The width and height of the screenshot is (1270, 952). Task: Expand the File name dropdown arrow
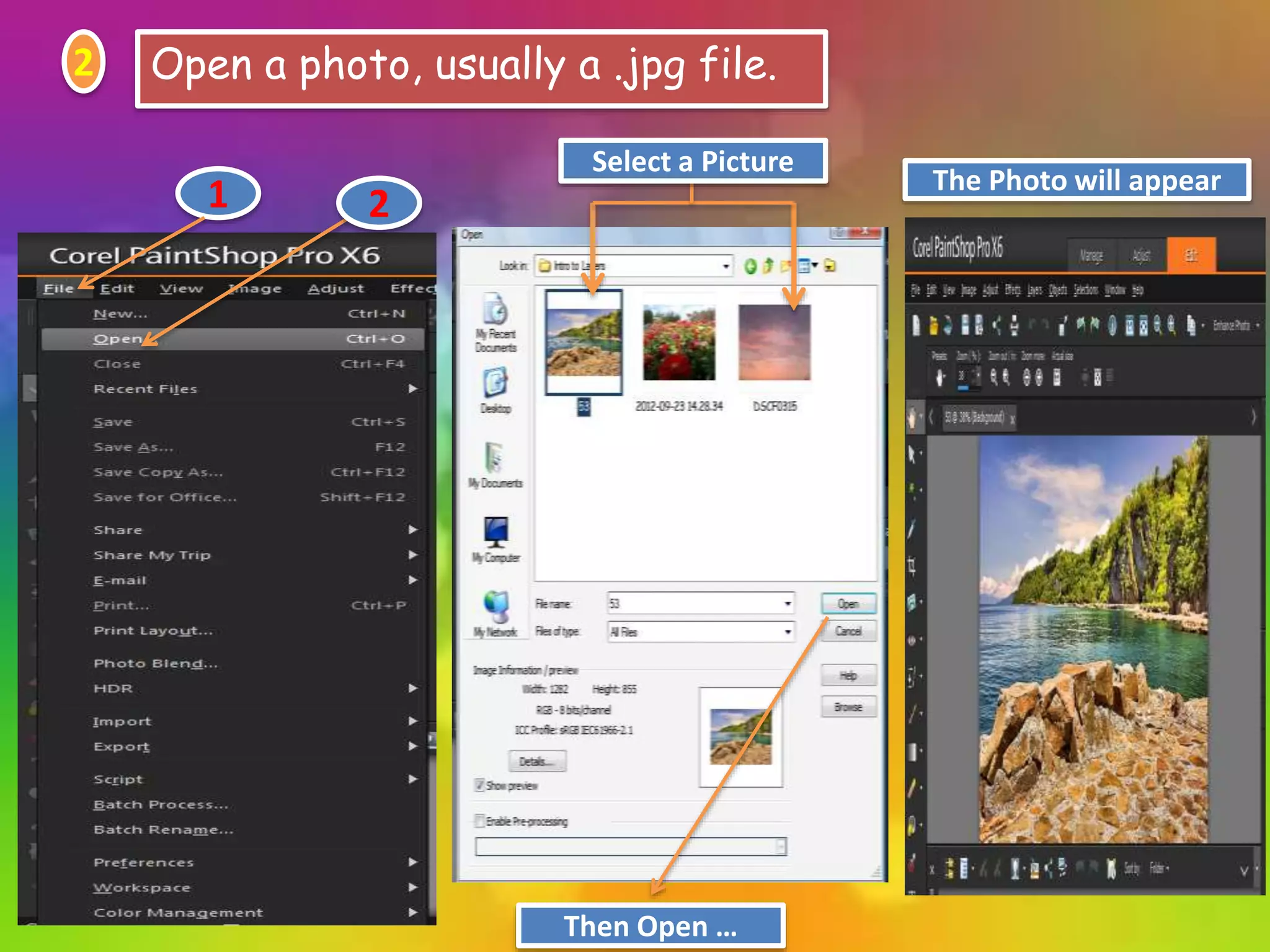coord(788,603)
